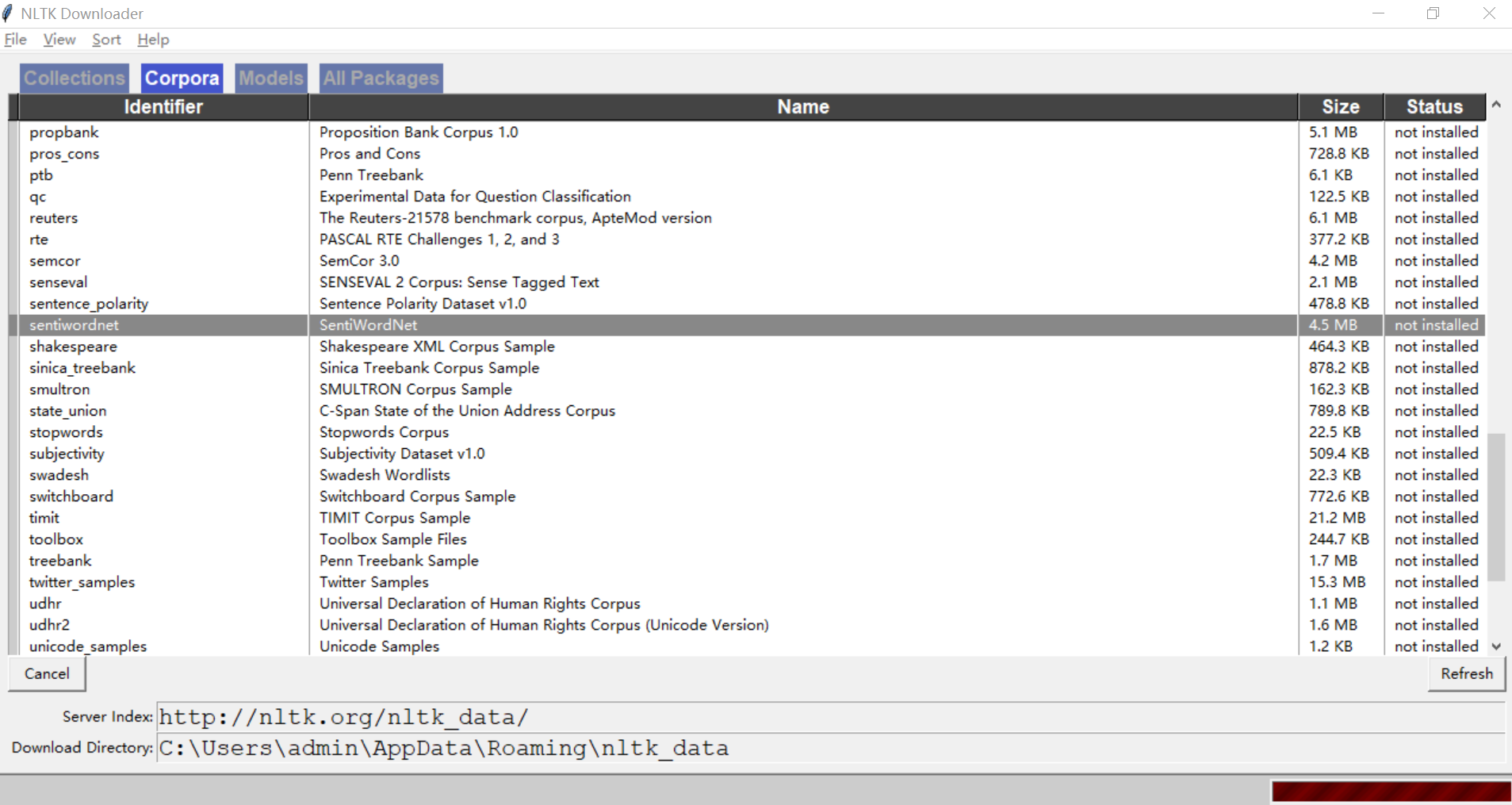Click the Download Directory path field
This screenshot has width=1512, height=805.
pos(830,748)
